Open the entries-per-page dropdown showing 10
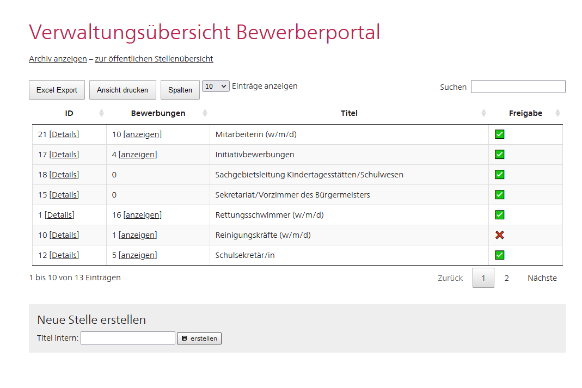This screenshot has width=582, height=388. (x=216, y=86)
